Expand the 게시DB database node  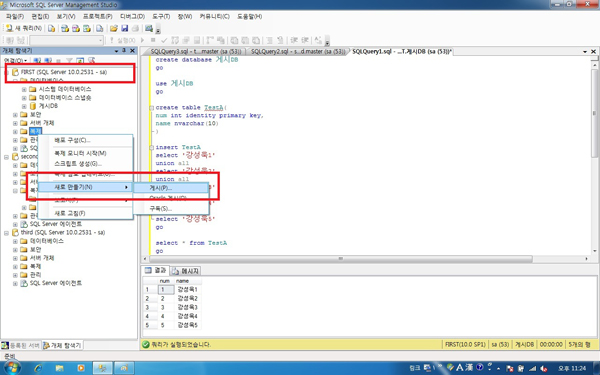coord(24,106)
